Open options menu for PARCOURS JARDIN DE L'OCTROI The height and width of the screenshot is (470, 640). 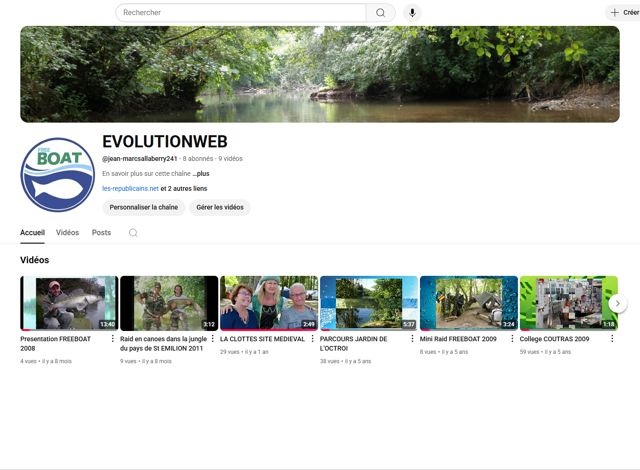[412, 339]
